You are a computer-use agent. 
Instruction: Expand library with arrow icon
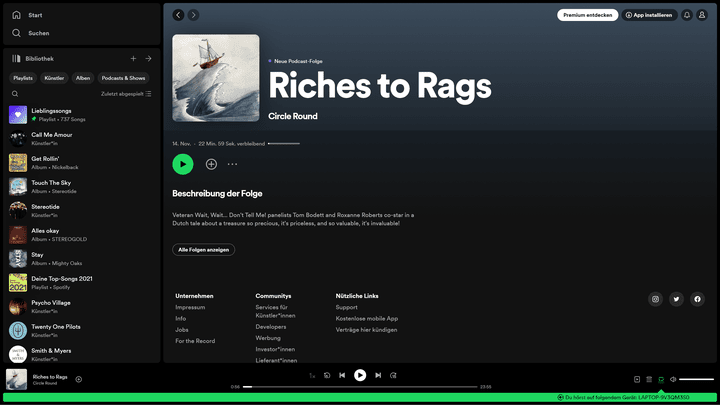(148, 59)
